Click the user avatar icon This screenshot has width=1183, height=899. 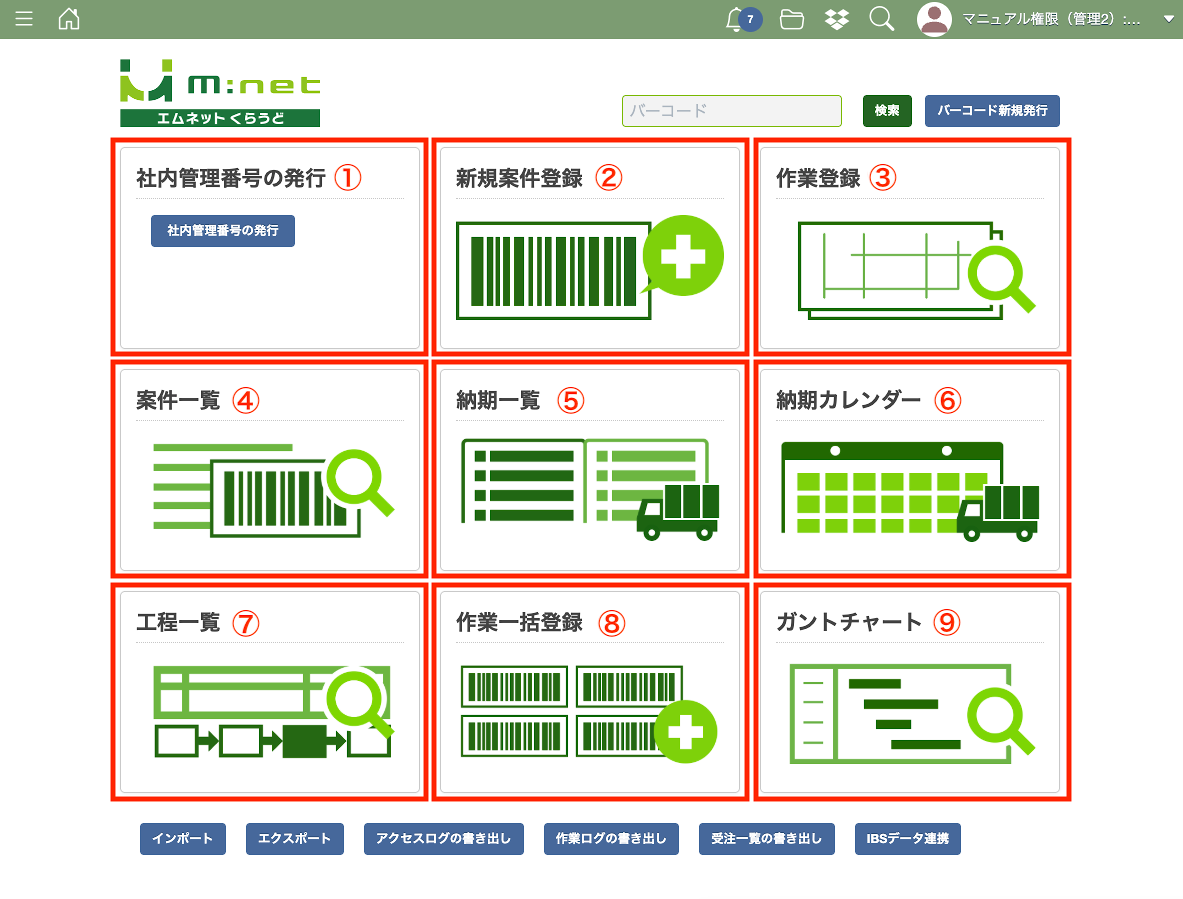pyautogui.click(x=934, y=19)
